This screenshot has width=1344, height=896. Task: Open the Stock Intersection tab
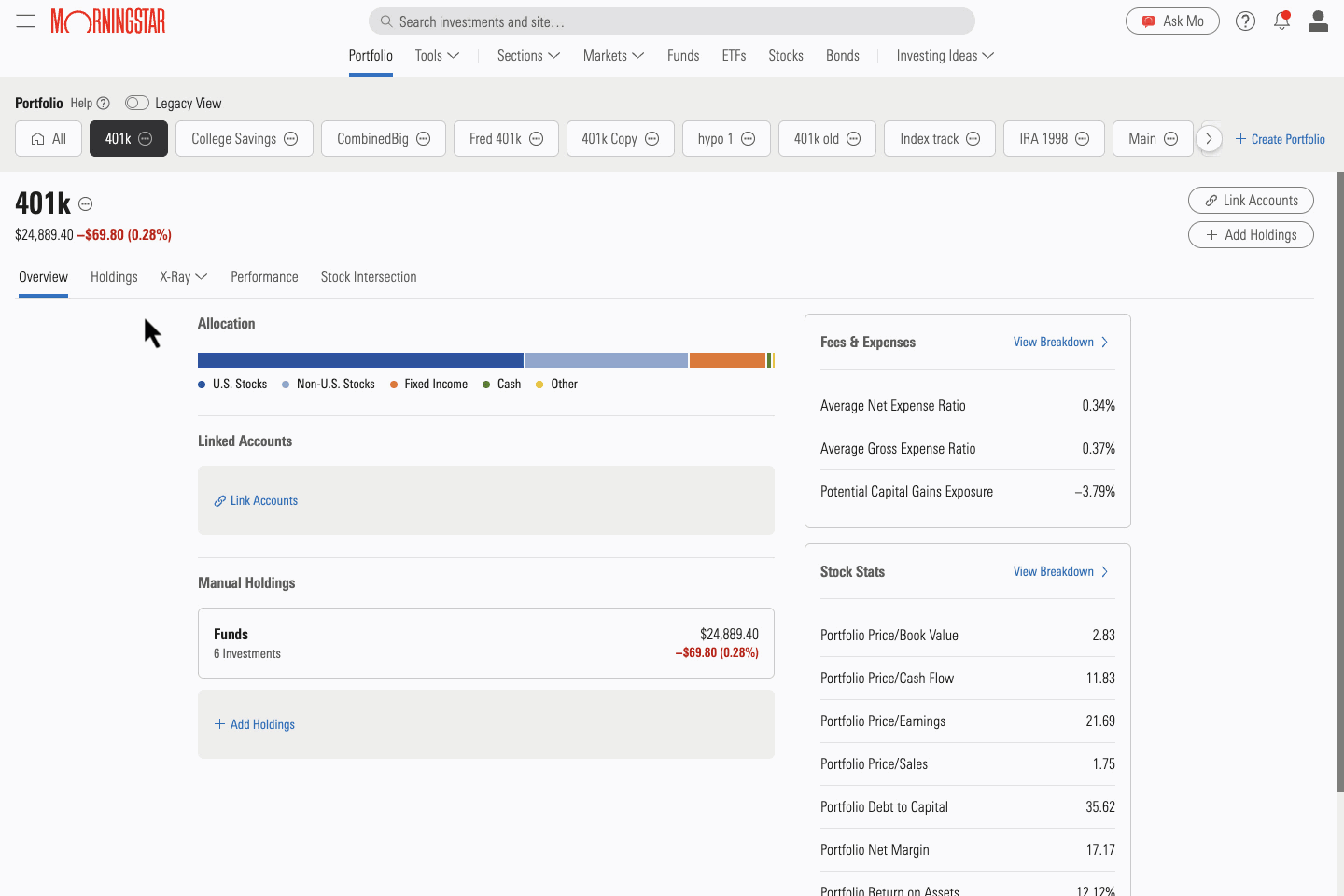click(369, 277)
